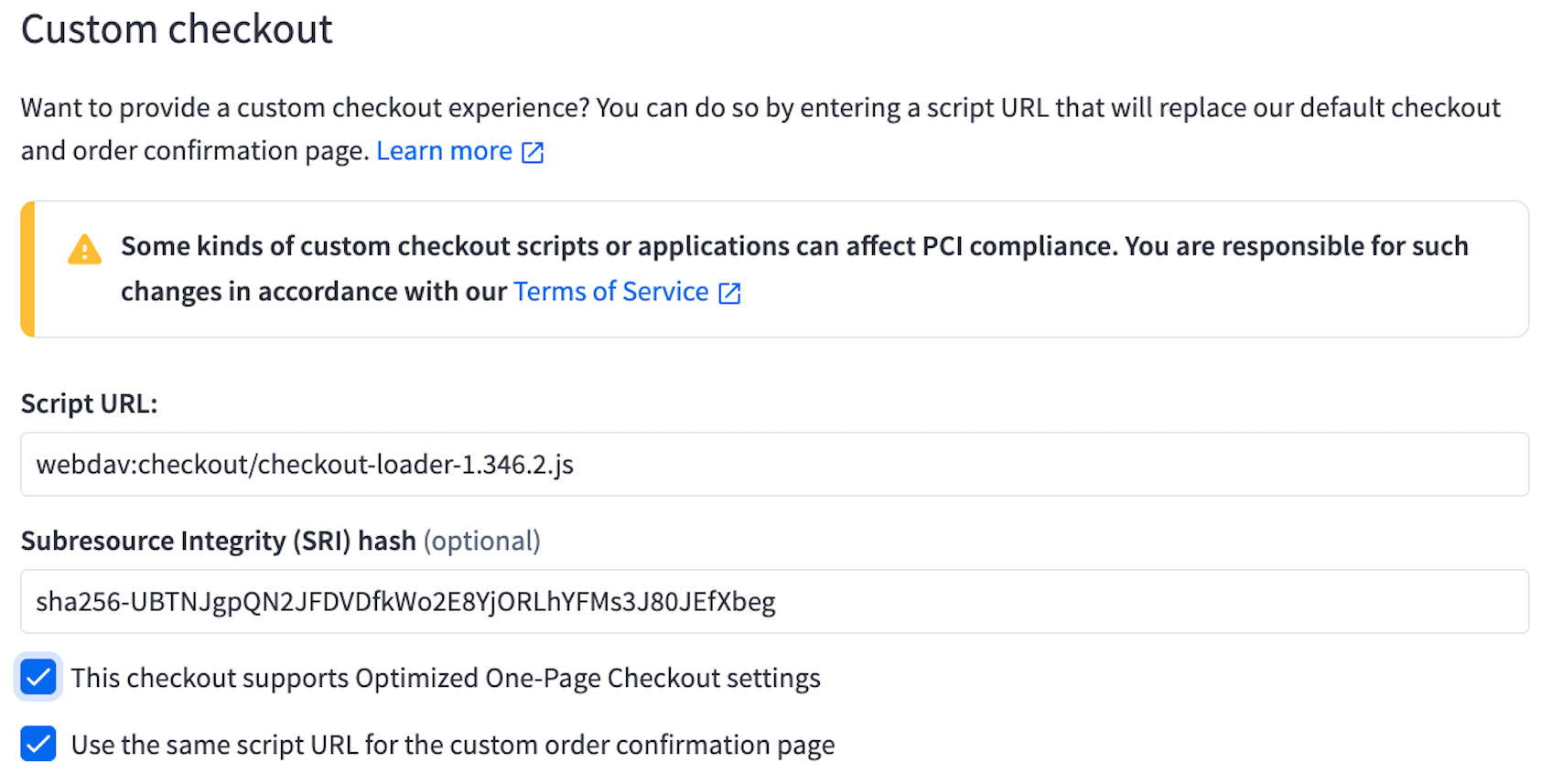Screen dimensions: 1563x784
Task: Click the Custom checkout page heading
Action: click(x=177, y=29)
